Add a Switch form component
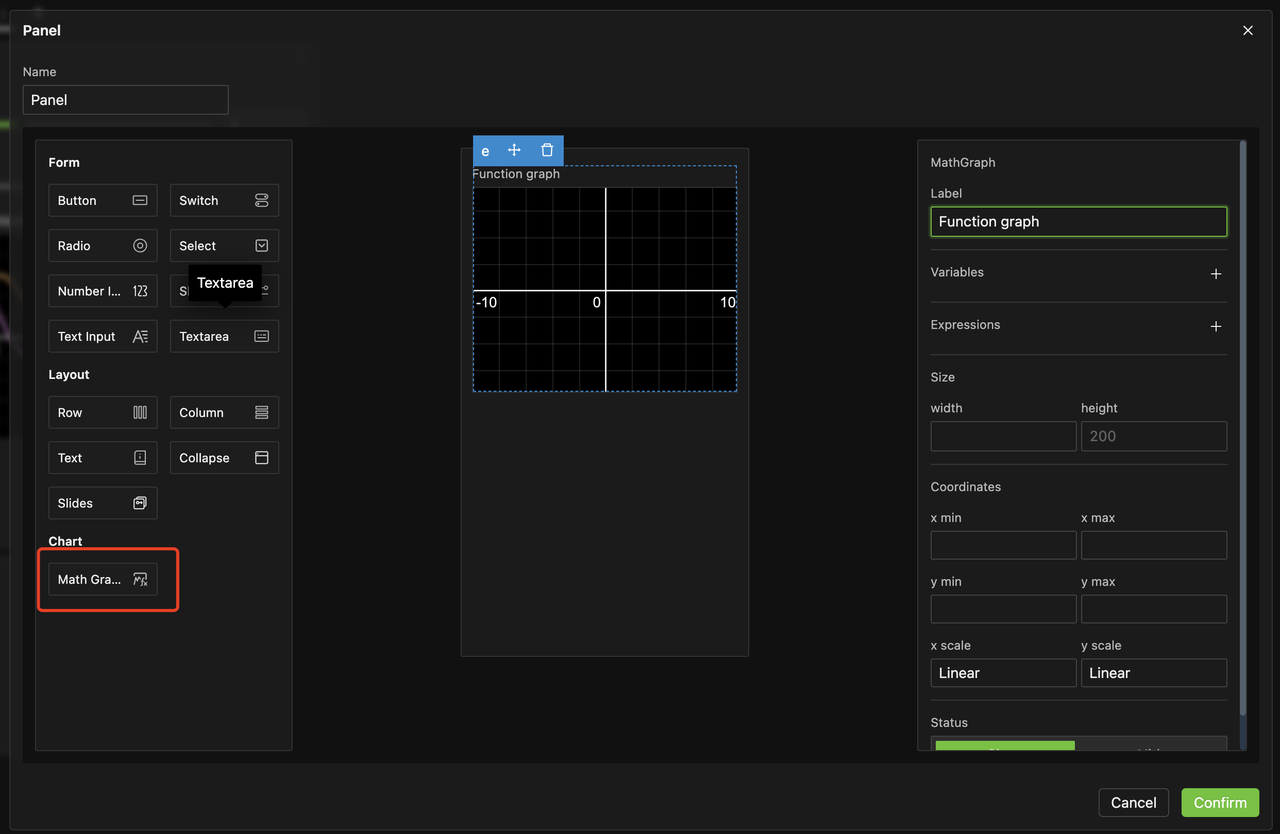This screenshot has width=1280, height=834. tap(224, 200)
